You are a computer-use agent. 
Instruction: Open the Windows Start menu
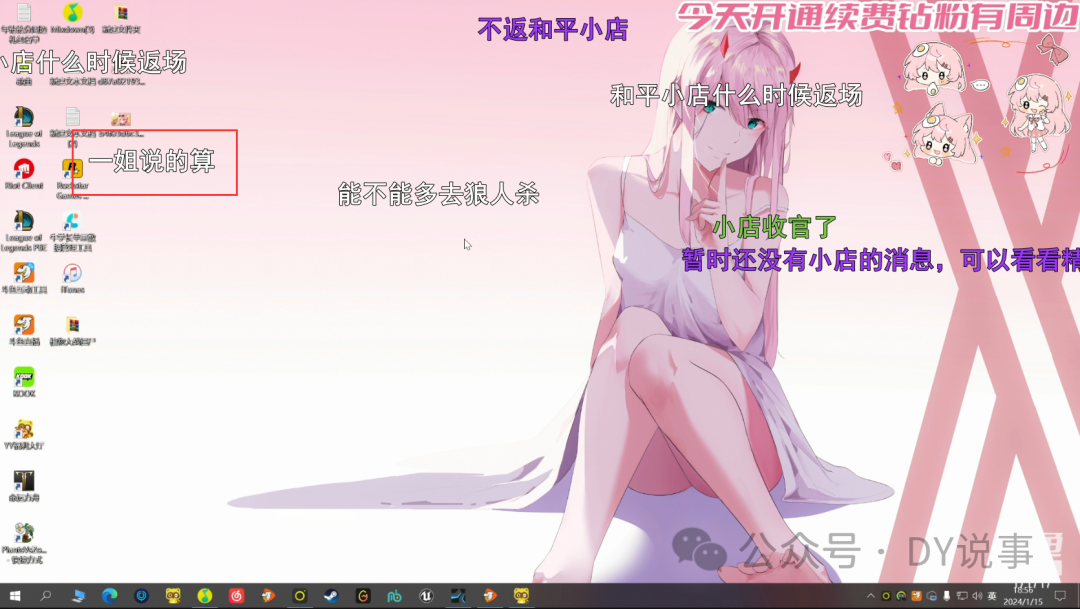(14, 596)
